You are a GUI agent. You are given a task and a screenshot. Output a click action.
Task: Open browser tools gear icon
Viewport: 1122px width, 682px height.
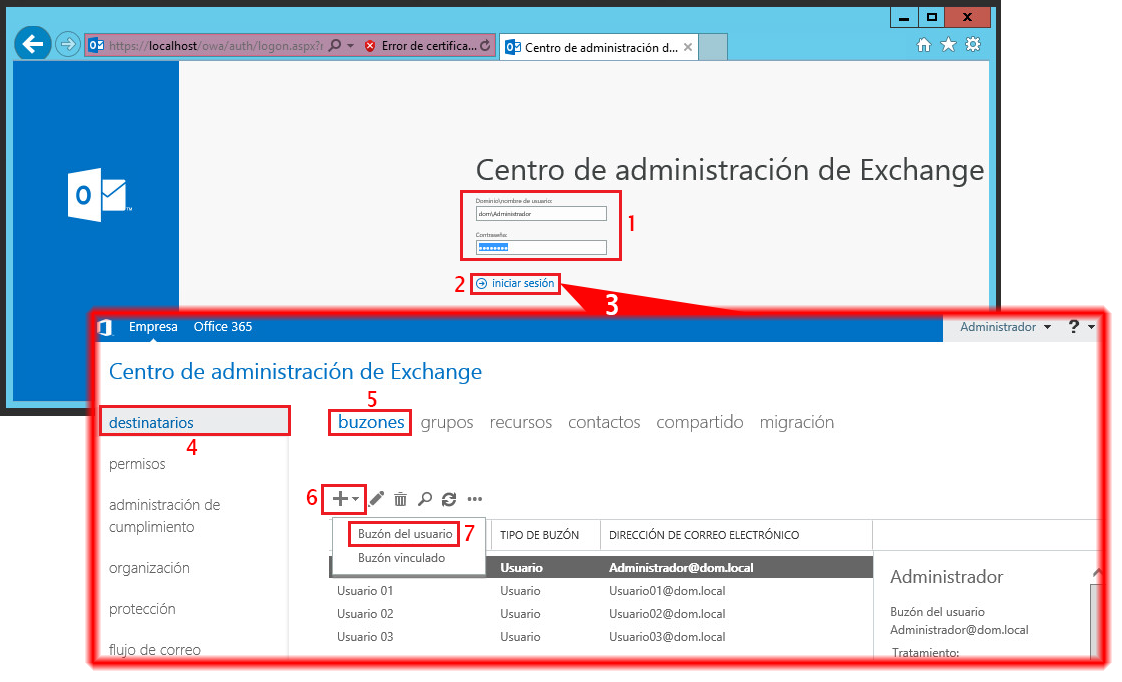coord(972,45)
